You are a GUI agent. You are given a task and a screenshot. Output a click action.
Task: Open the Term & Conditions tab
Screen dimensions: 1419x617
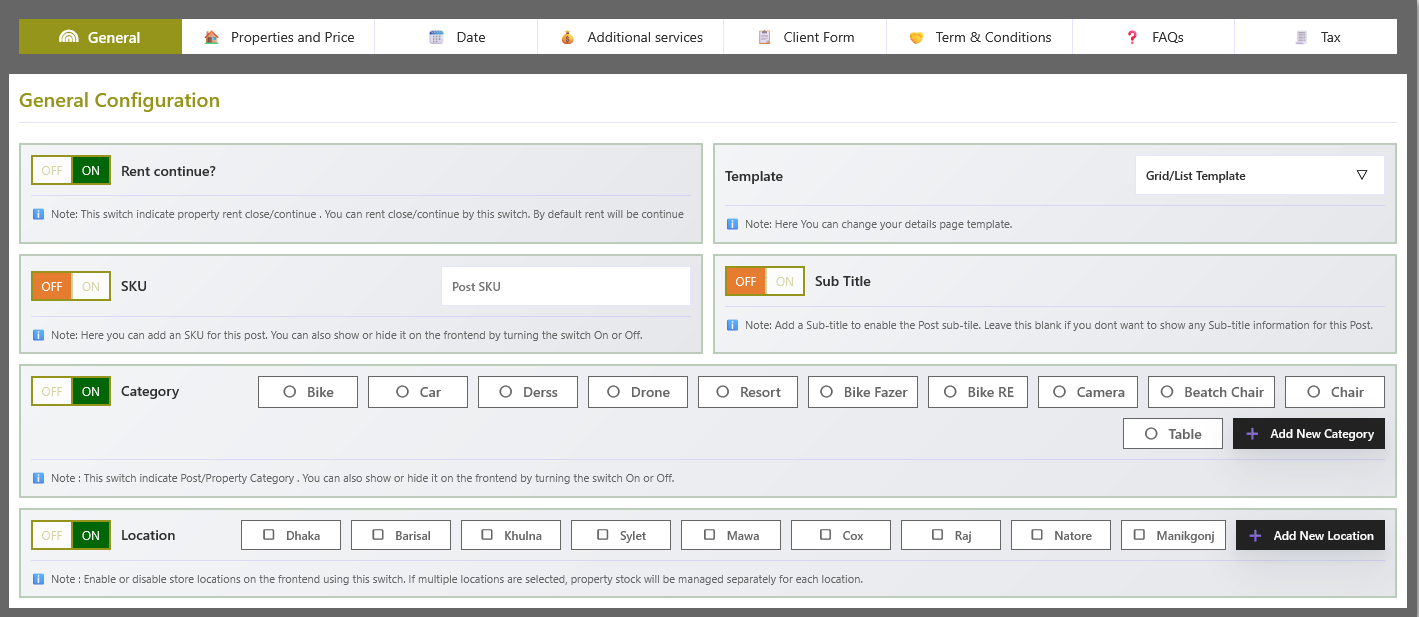pyautogui.click(x=980, y=37)
